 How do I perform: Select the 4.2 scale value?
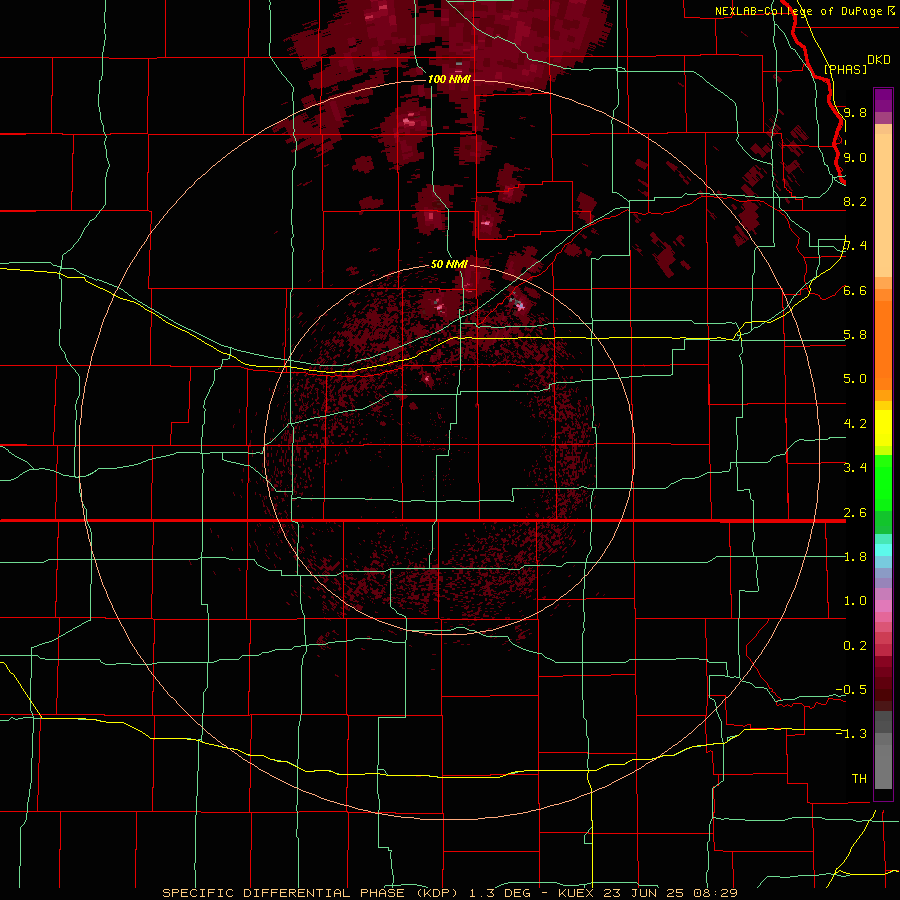click(855, 424)
